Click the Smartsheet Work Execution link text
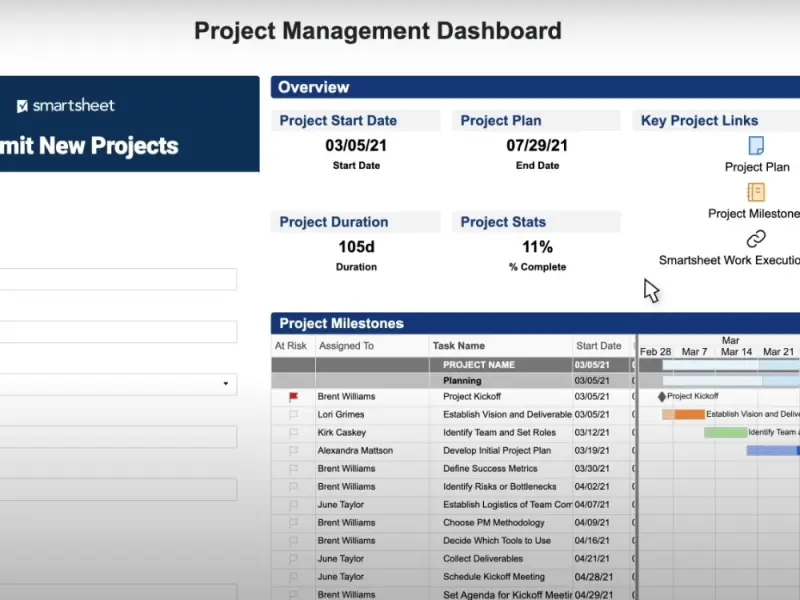 (x=728, y=260)
